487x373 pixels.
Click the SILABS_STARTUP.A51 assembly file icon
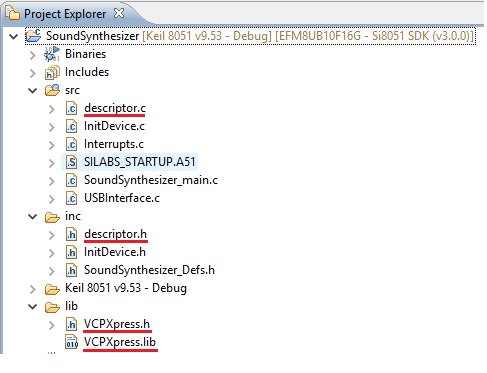tap(71, 162)
